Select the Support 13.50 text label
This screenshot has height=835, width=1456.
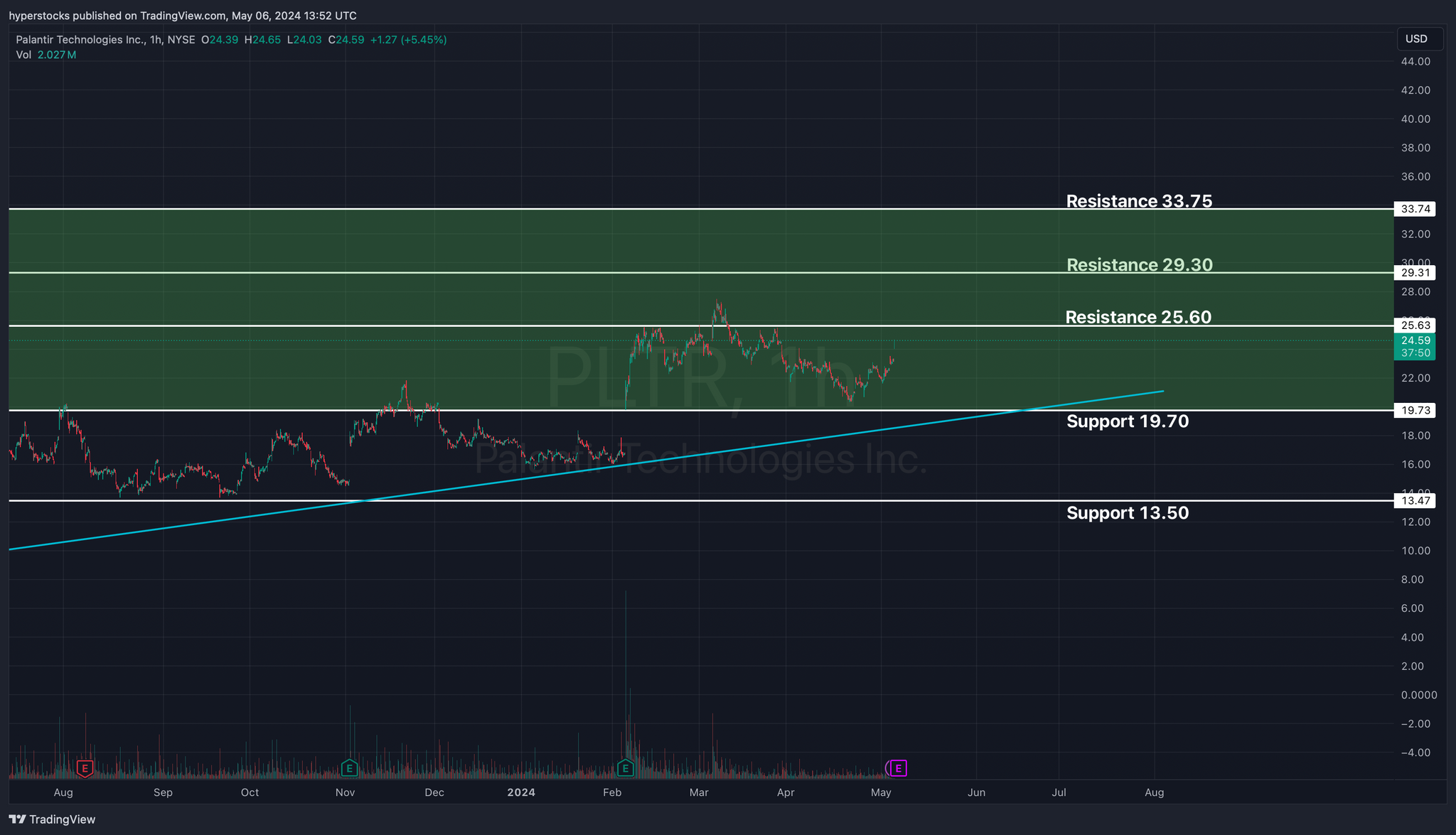1128,513
